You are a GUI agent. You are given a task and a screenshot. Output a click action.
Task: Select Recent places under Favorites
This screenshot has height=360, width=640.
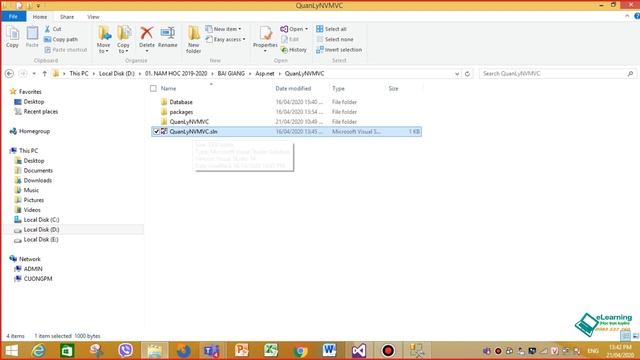(40, 111)
